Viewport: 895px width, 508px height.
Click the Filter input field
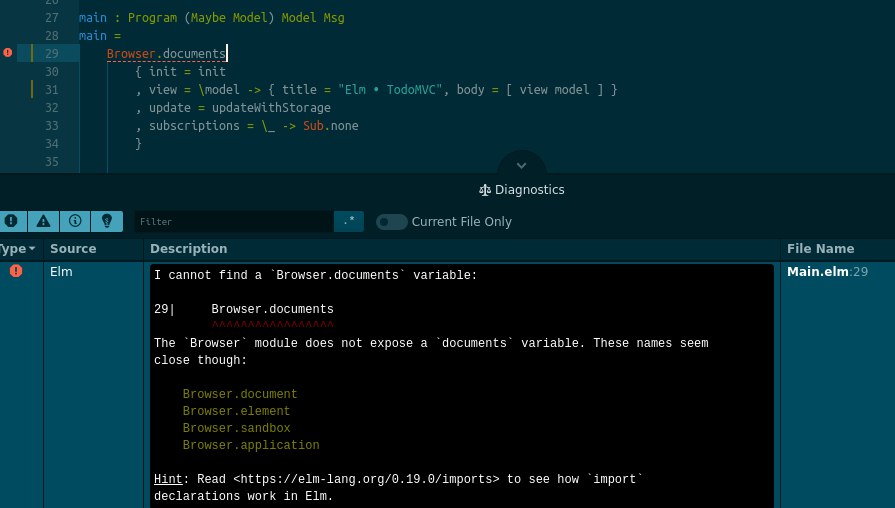(233, 221)
